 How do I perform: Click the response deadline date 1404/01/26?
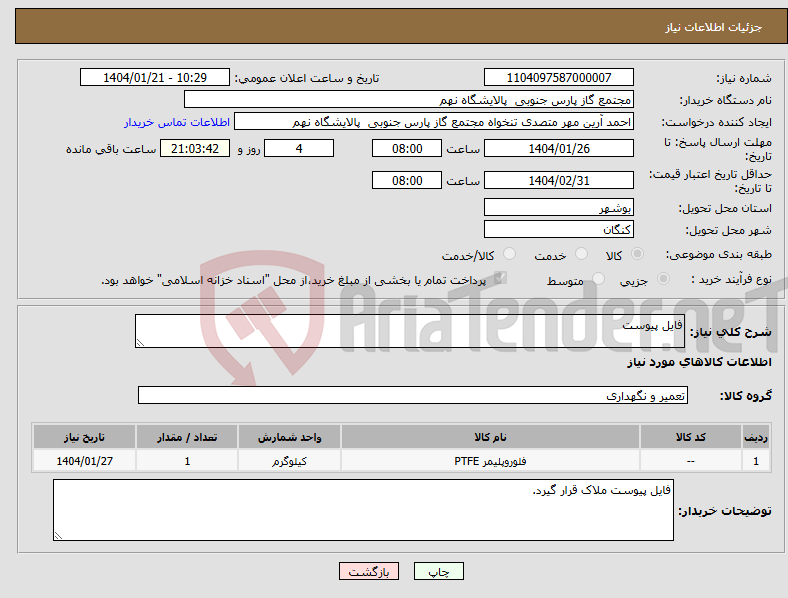click(558, 148)
